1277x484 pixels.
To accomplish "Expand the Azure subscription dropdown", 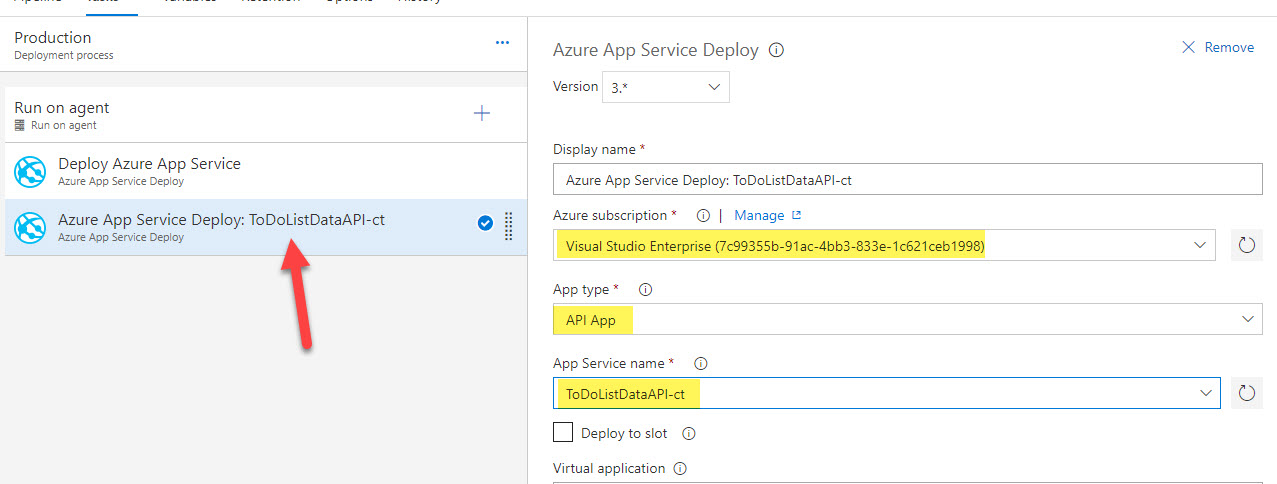I will click(x=1200, y=245).
